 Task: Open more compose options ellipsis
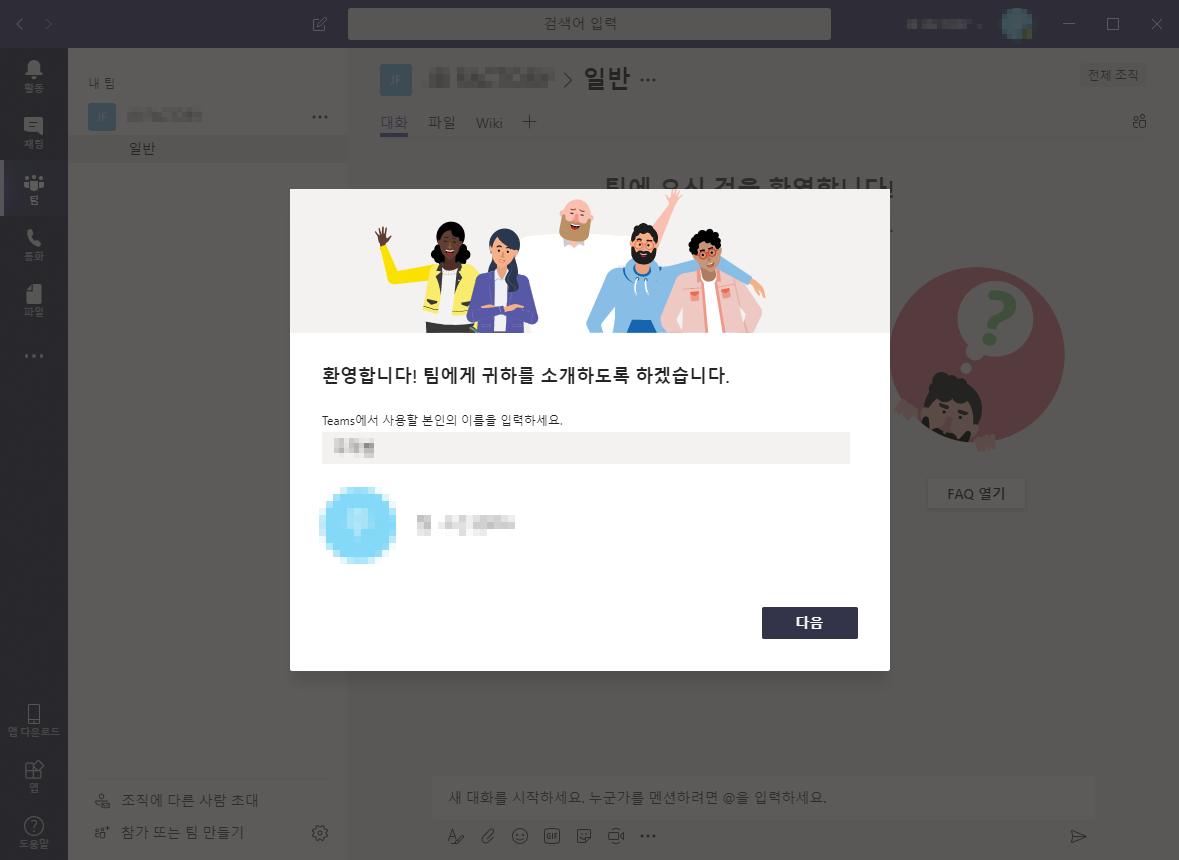(x=648, y=836)
